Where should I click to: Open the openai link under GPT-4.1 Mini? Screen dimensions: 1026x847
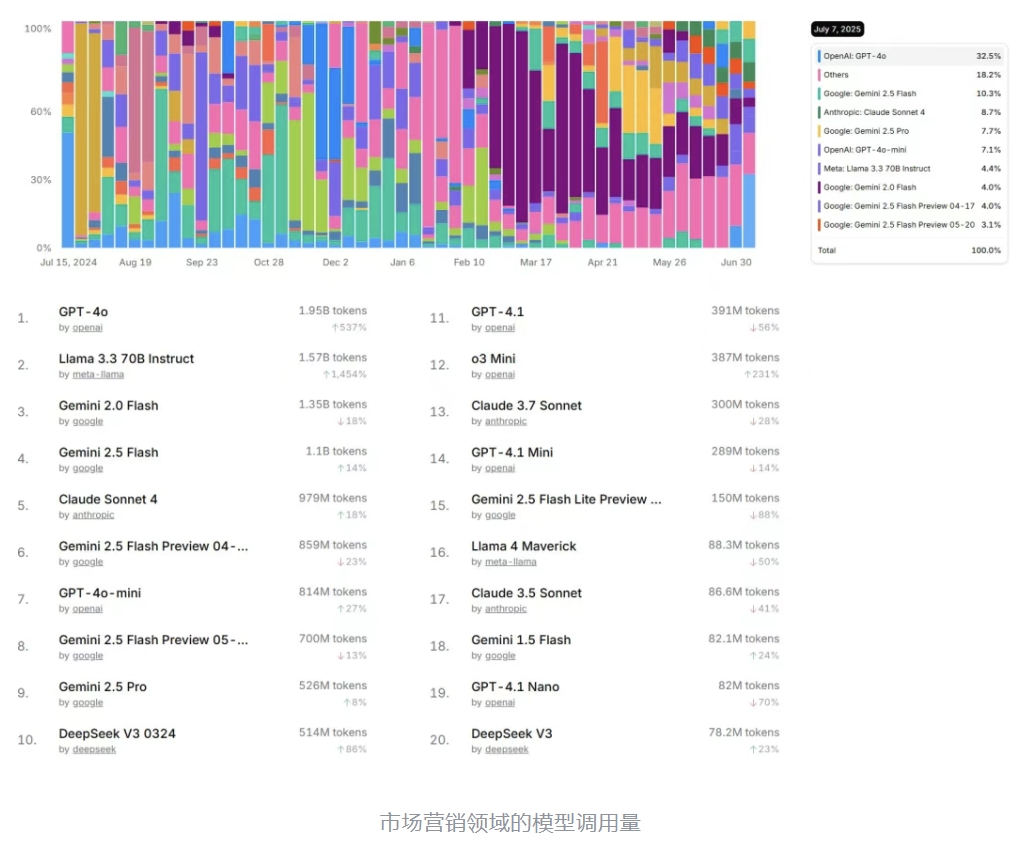(x=500, y=468)
